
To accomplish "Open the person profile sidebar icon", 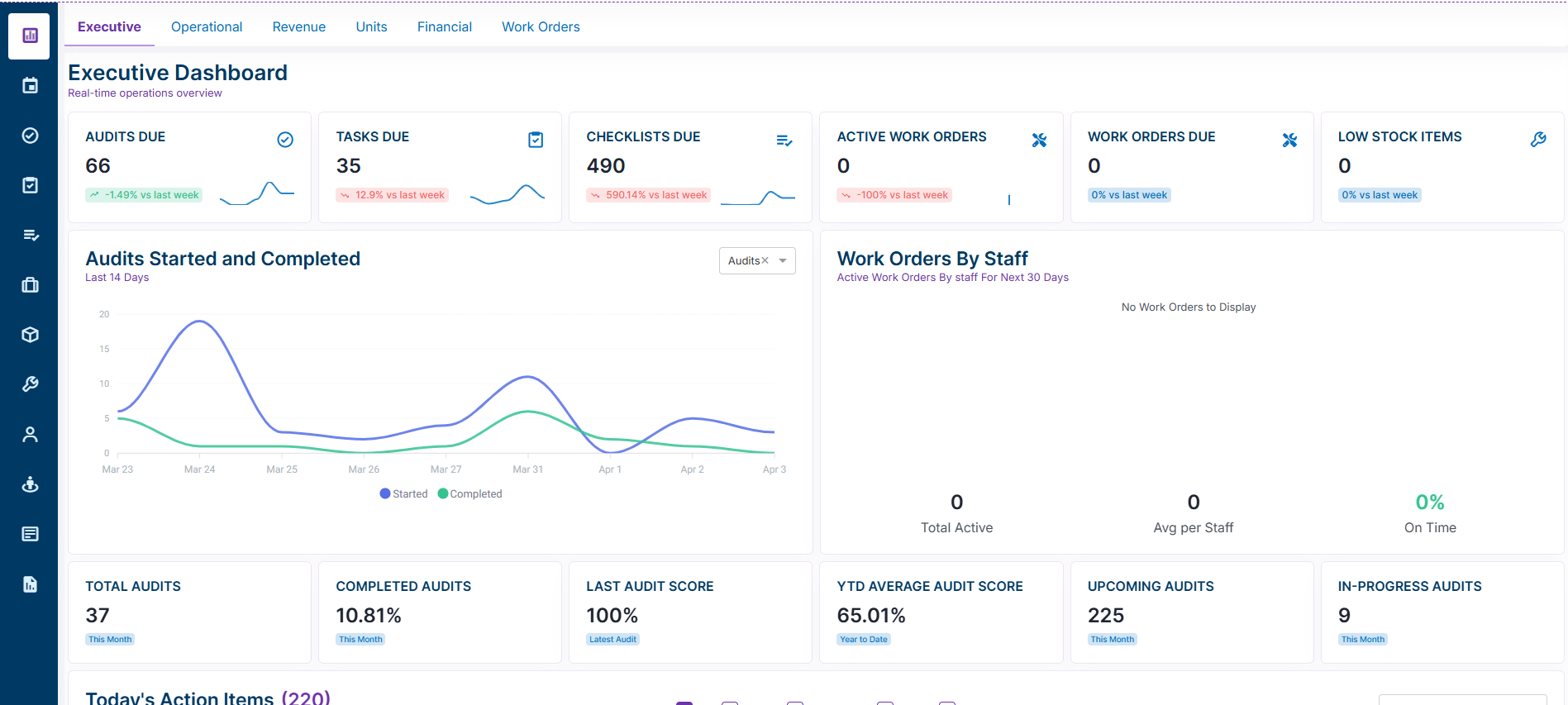I will pyautogui.click(x=30, y=435).
